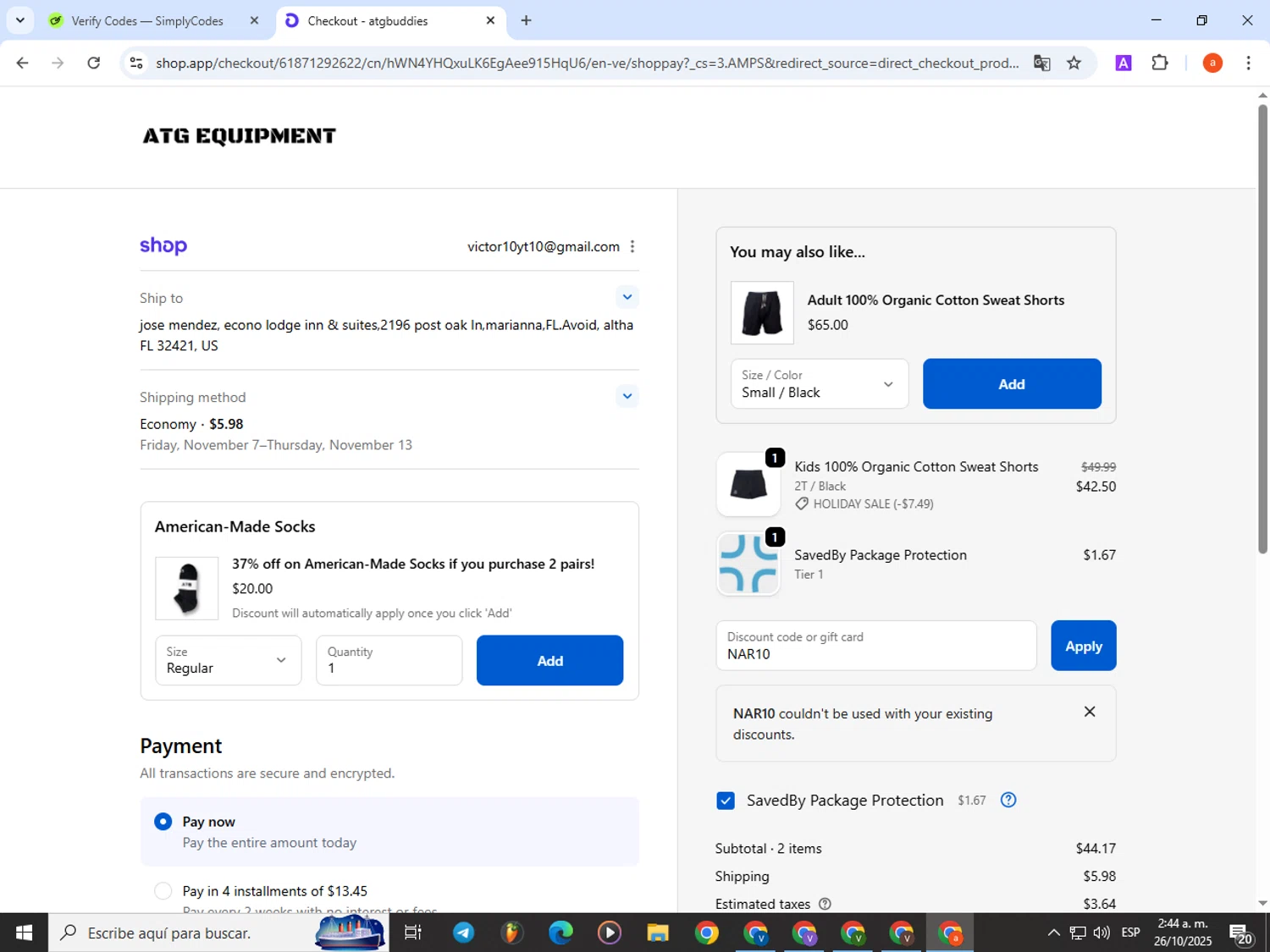Open the volume speaker icon
The height and width of the screenshot is (952, 1270).
point(1102,933)
